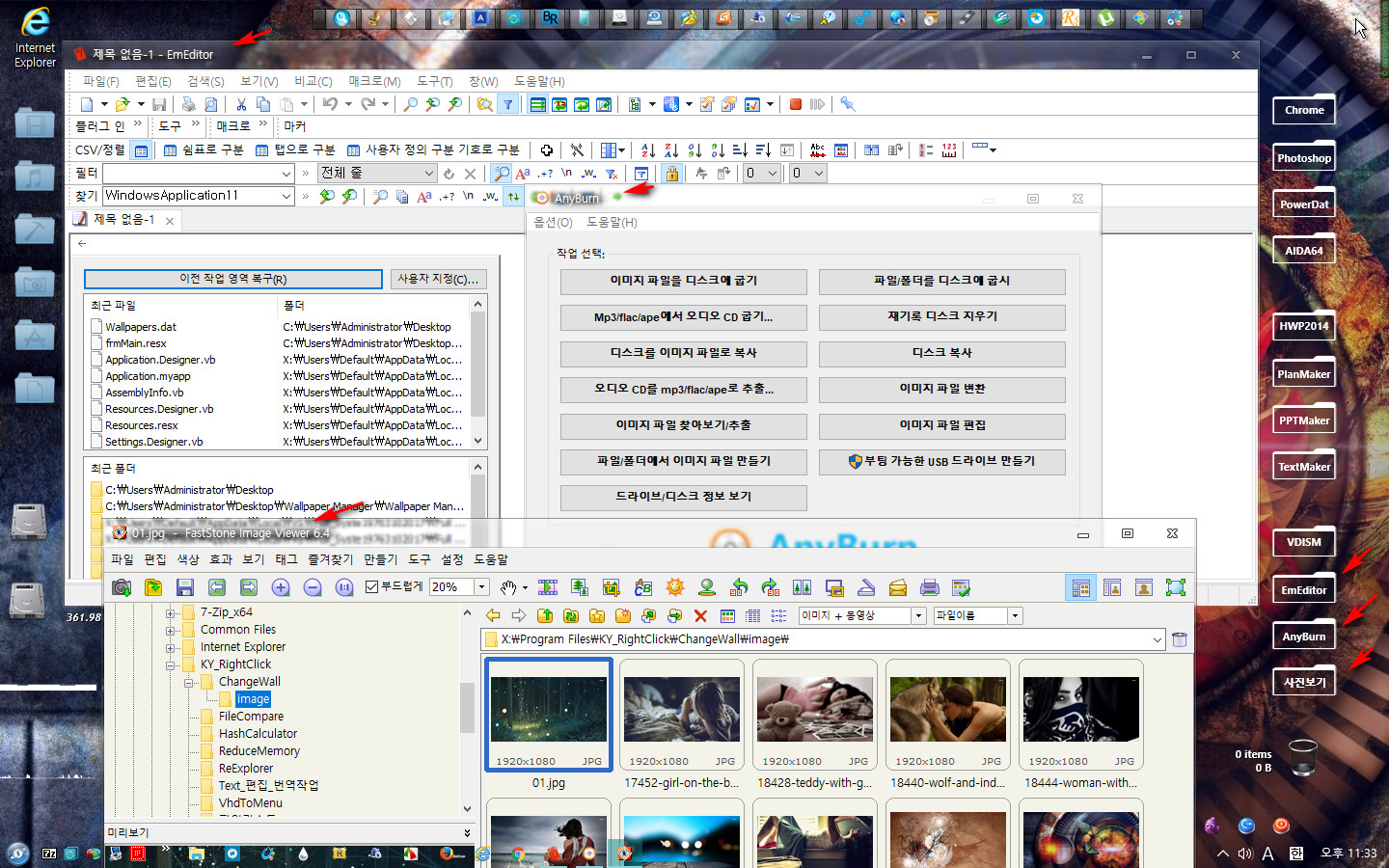
Task: Click EmEditor Print icon
Action: pyautogui.click(x=188, y=104)
